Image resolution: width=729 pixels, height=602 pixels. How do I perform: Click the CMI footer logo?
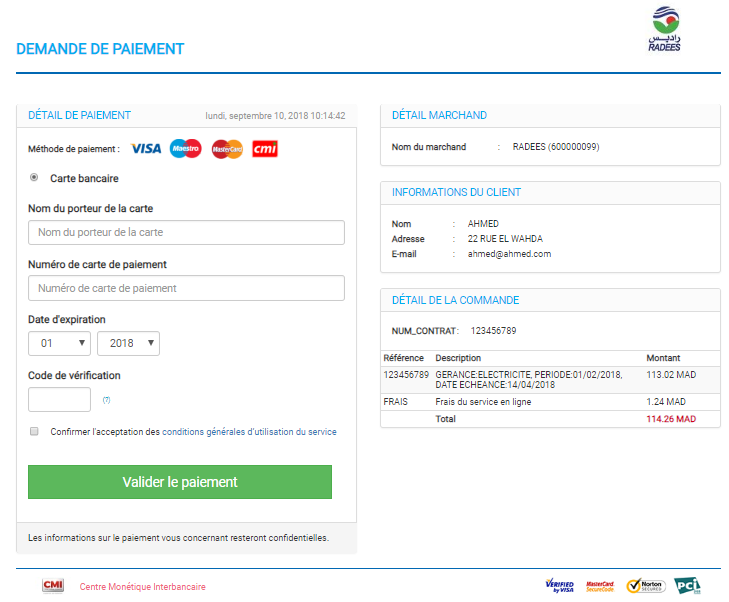(x=53, y=586)
